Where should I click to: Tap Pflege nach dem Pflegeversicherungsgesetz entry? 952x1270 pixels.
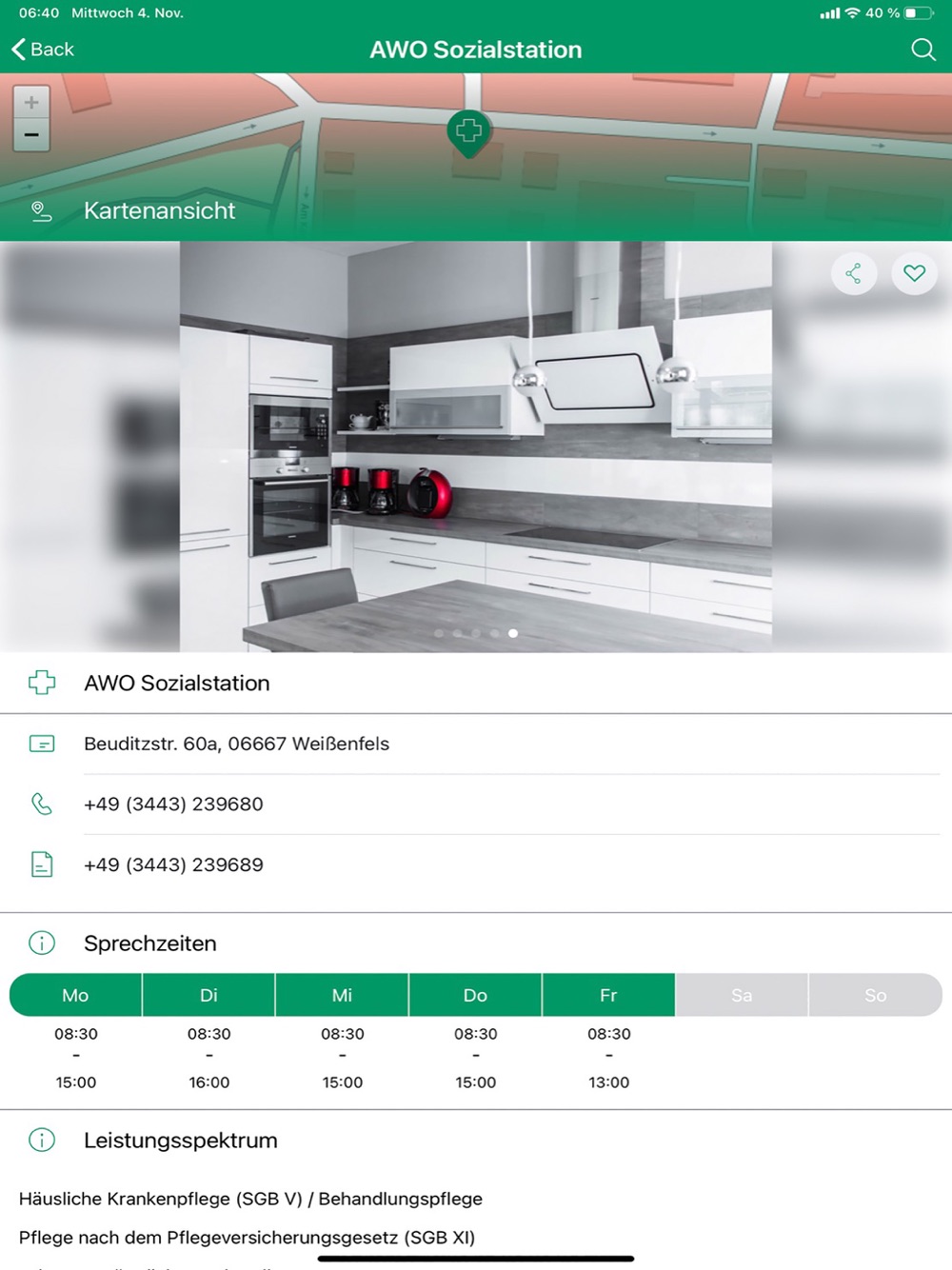(247, 1238)
